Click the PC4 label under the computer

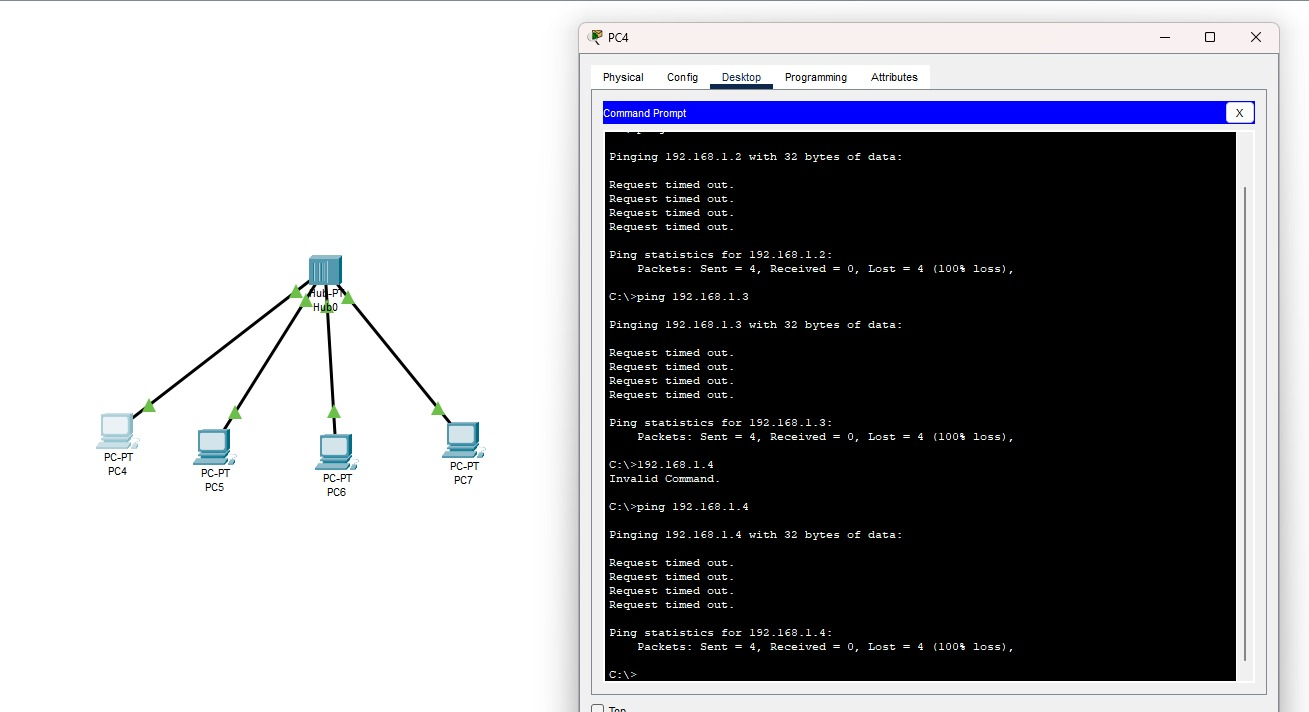(x=118, y=471)
